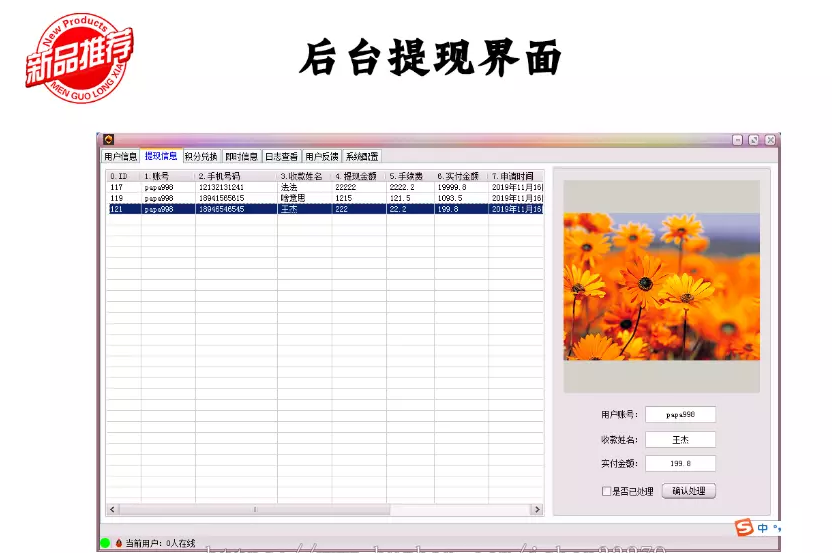This screenshot has width=832, height=553.
Task: Select the row with ID 119
Action: point(325,198)
